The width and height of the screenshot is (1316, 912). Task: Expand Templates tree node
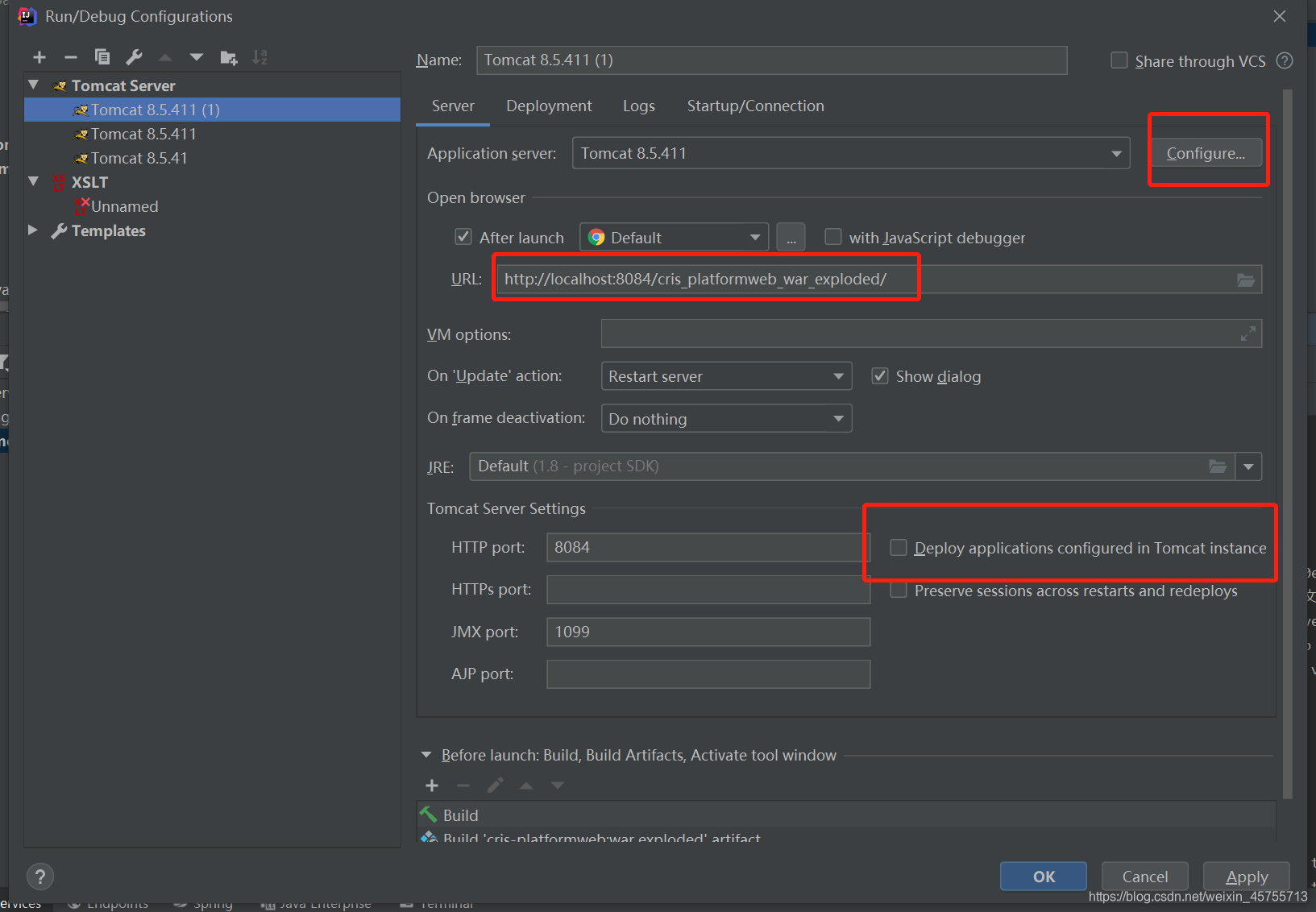tap(33, 230)
